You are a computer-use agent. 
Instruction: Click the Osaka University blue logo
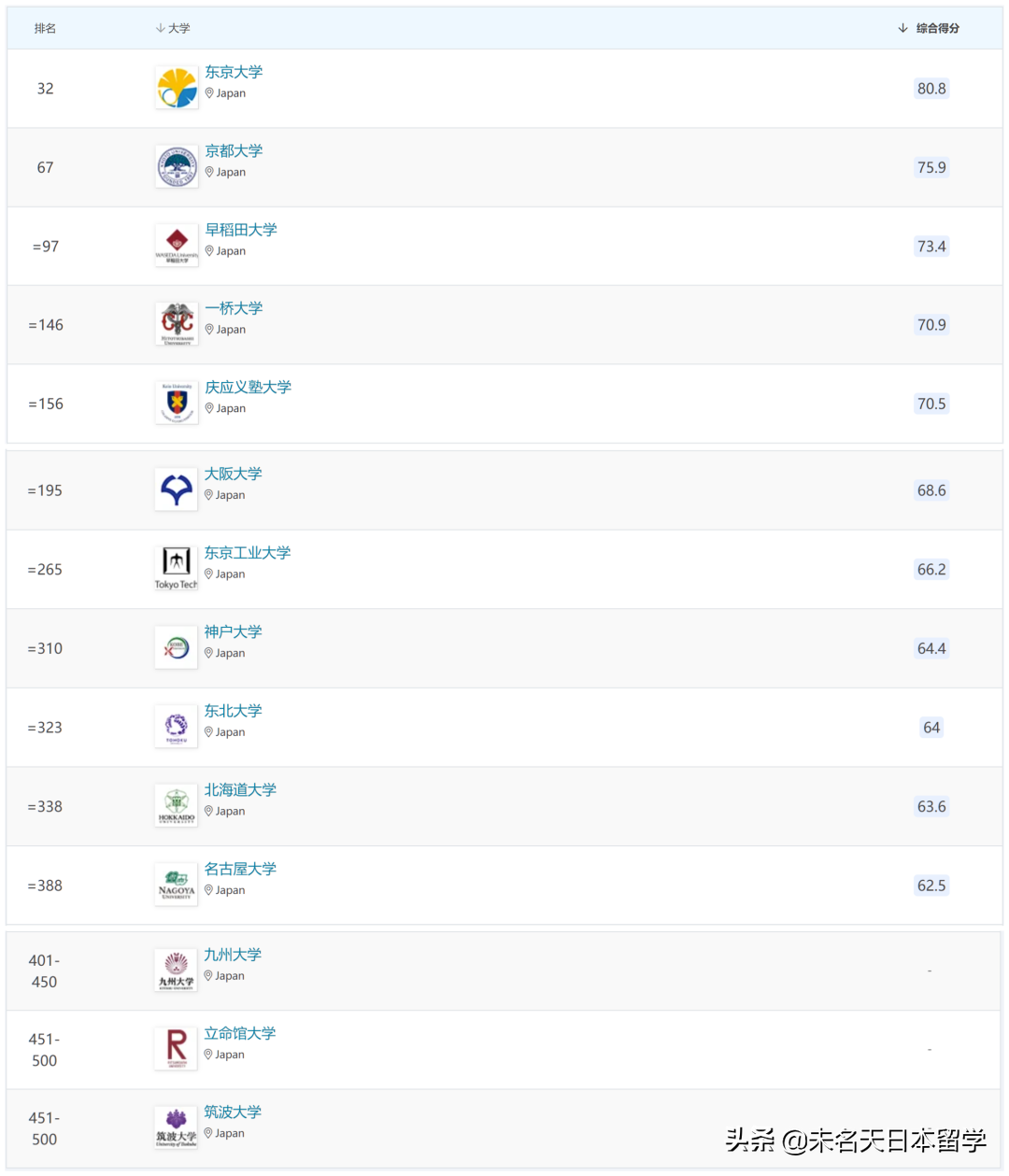tap(177, 489)
